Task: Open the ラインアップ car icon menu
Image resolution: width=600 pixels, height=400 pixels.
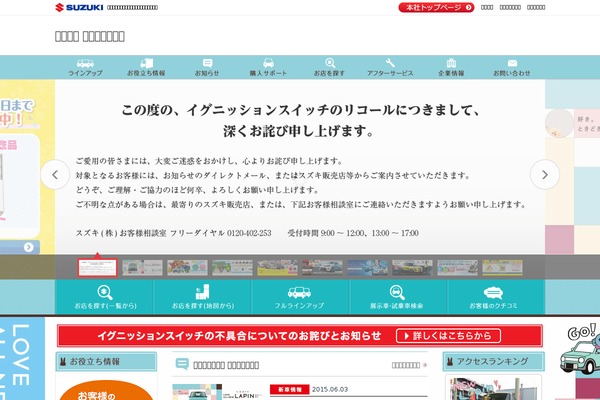Action: [85, 68]
